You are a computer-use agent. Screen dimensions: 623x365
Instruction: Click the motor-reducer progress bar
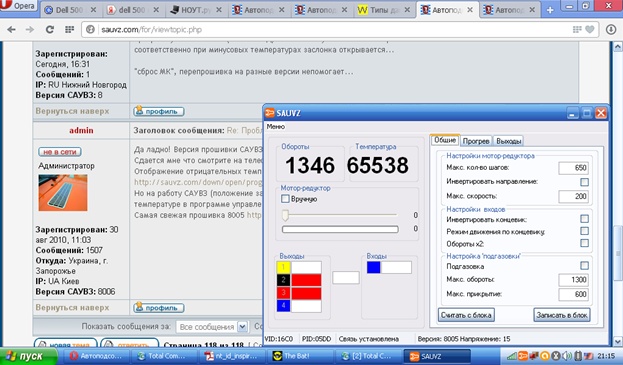(x=340, y=229)
